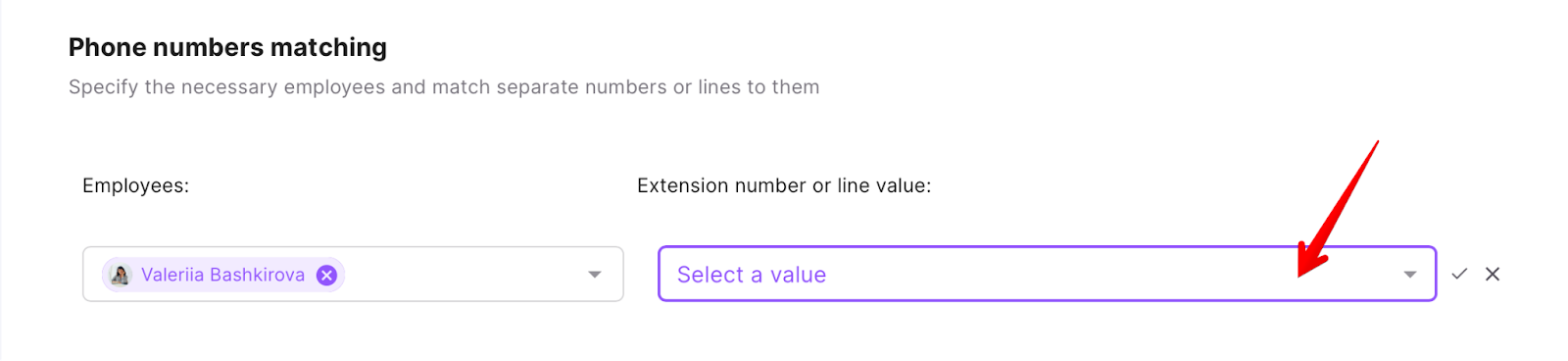Image resolution: width=1568 pixels, height=361 pixels.
Task: Select the Valeriia Bashkirova name tag
Action: click(x=223, y=275)
